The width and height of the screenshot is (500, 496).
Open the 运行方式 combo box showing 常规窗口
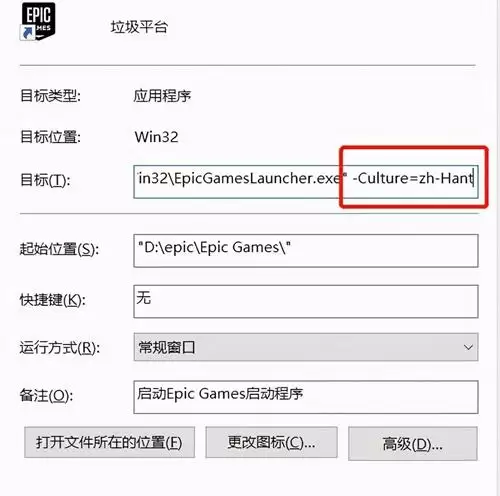pyautogui.click(x=306, y=347)
